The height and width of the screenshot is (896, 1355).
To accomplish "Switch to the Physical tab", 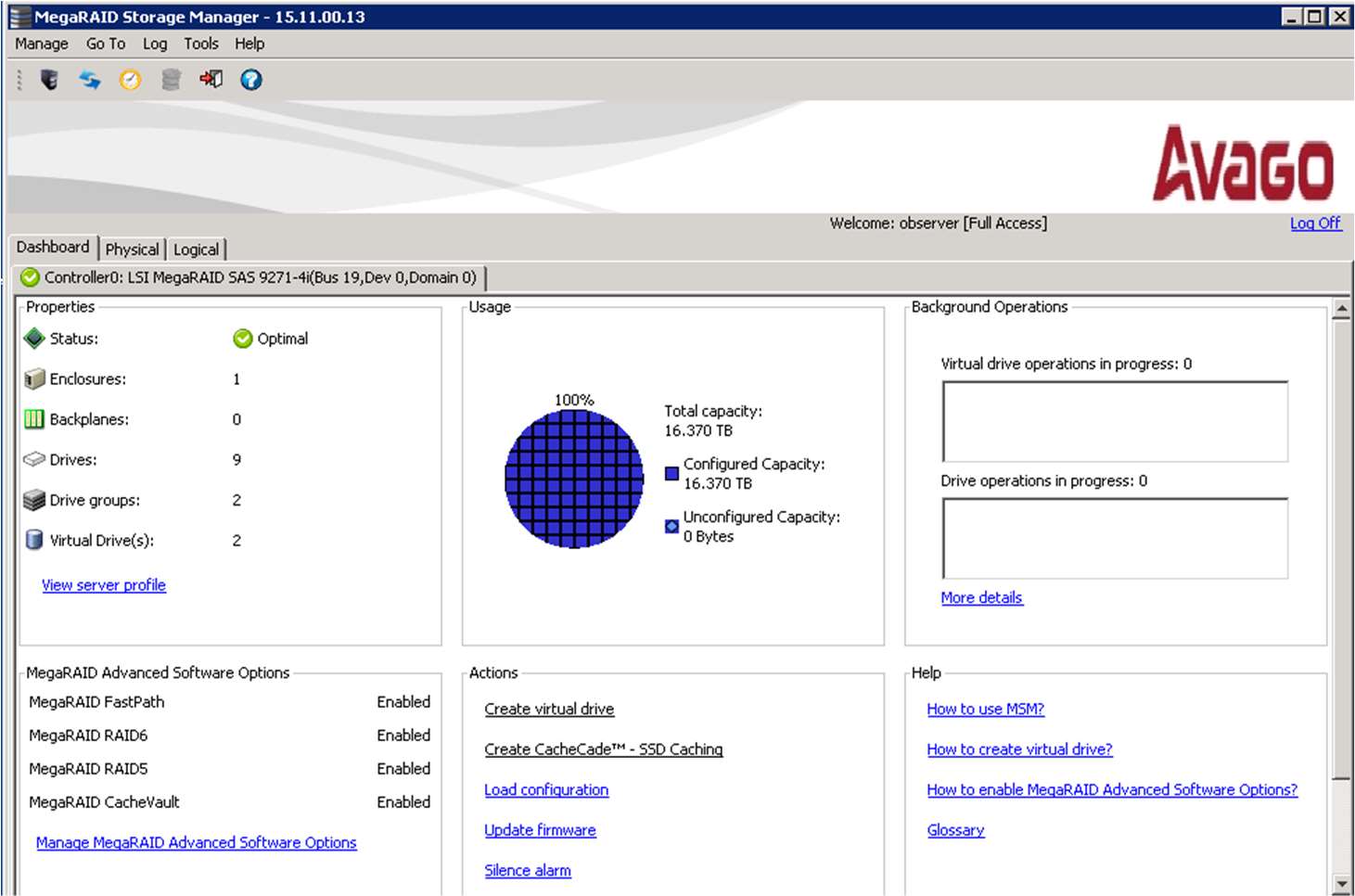I will [132, 250].
